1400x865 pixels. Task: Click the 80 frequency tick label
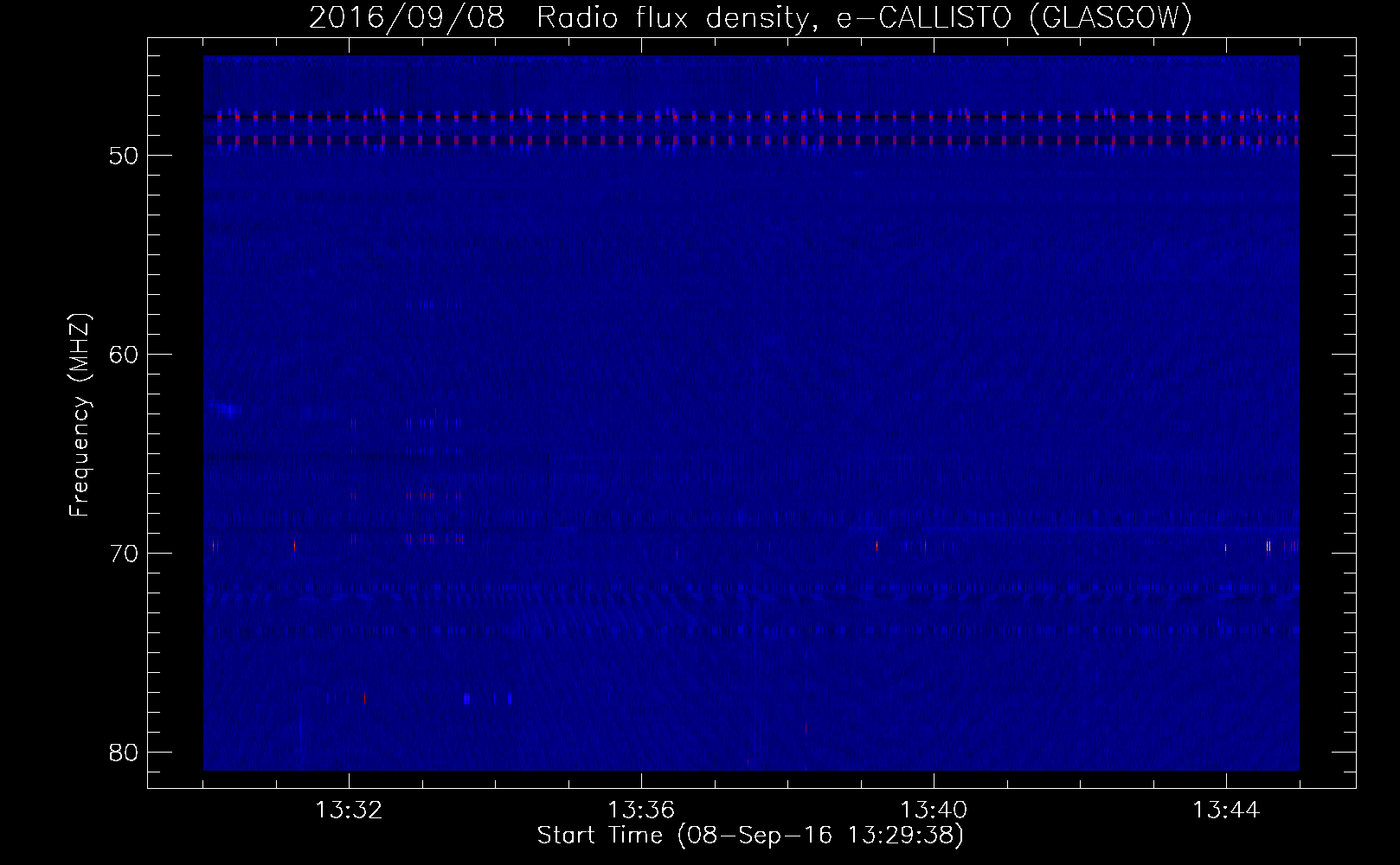pos(124,753)
